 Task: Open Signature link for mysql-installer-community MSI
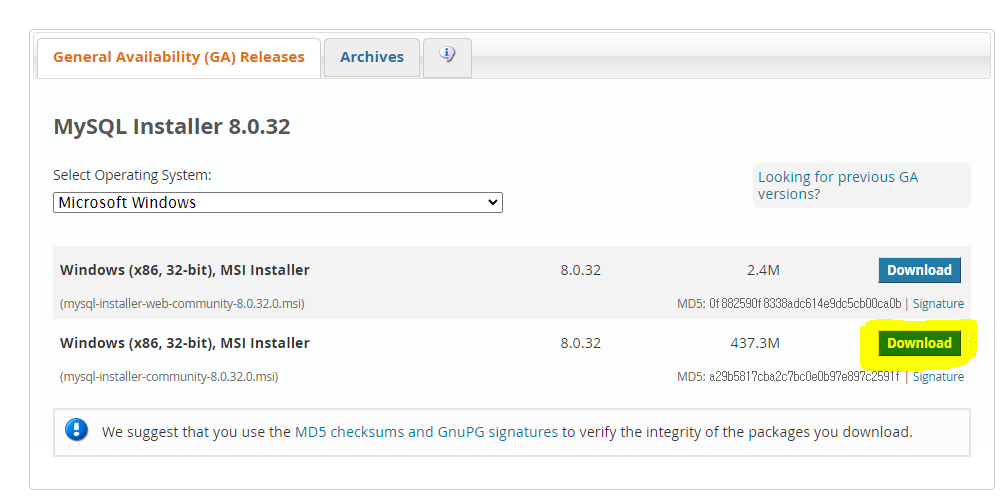click(x=938, y=377)
